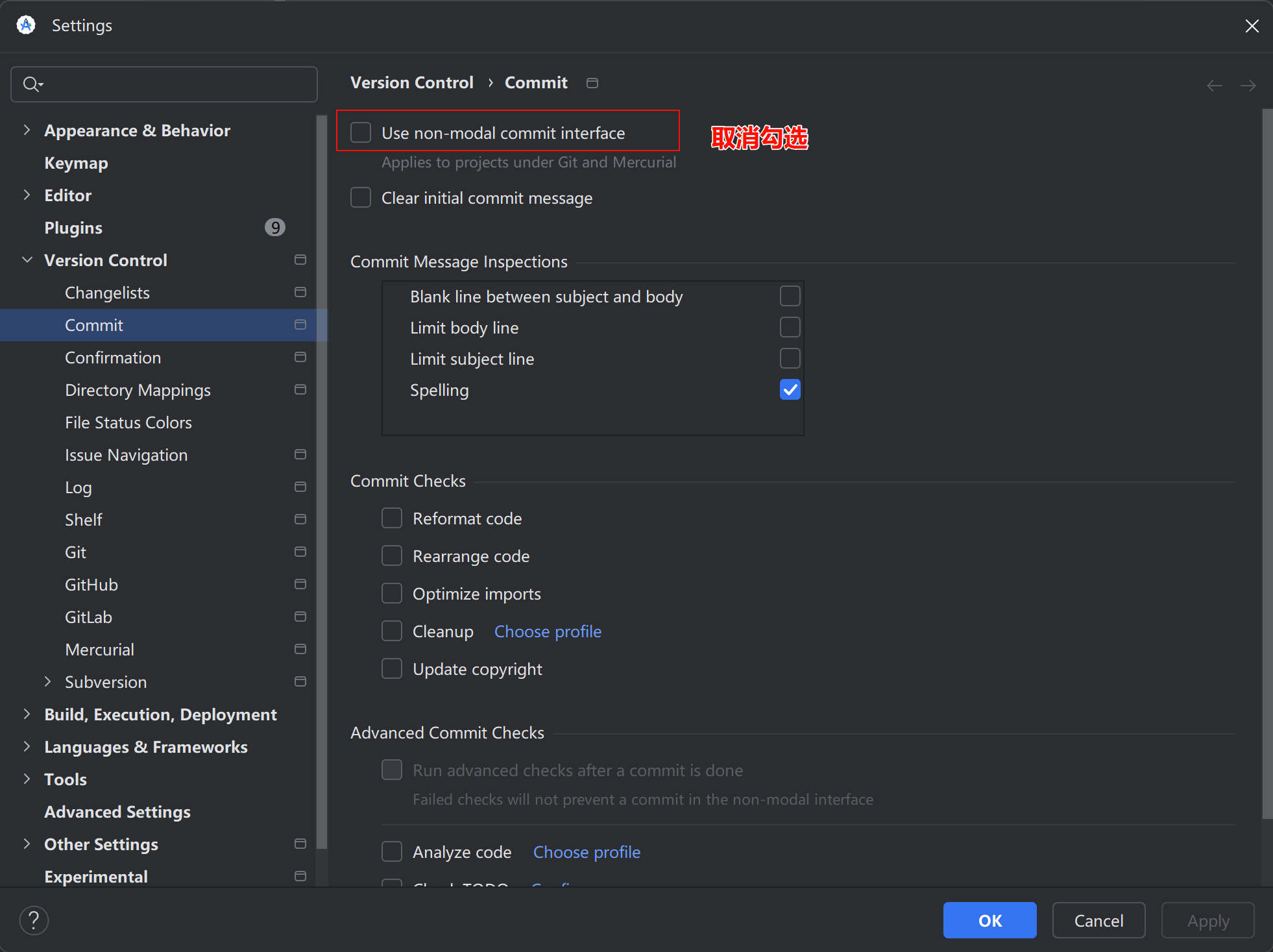Focus the settings search field
The image size is (1273, 952).
pos(175,84)
